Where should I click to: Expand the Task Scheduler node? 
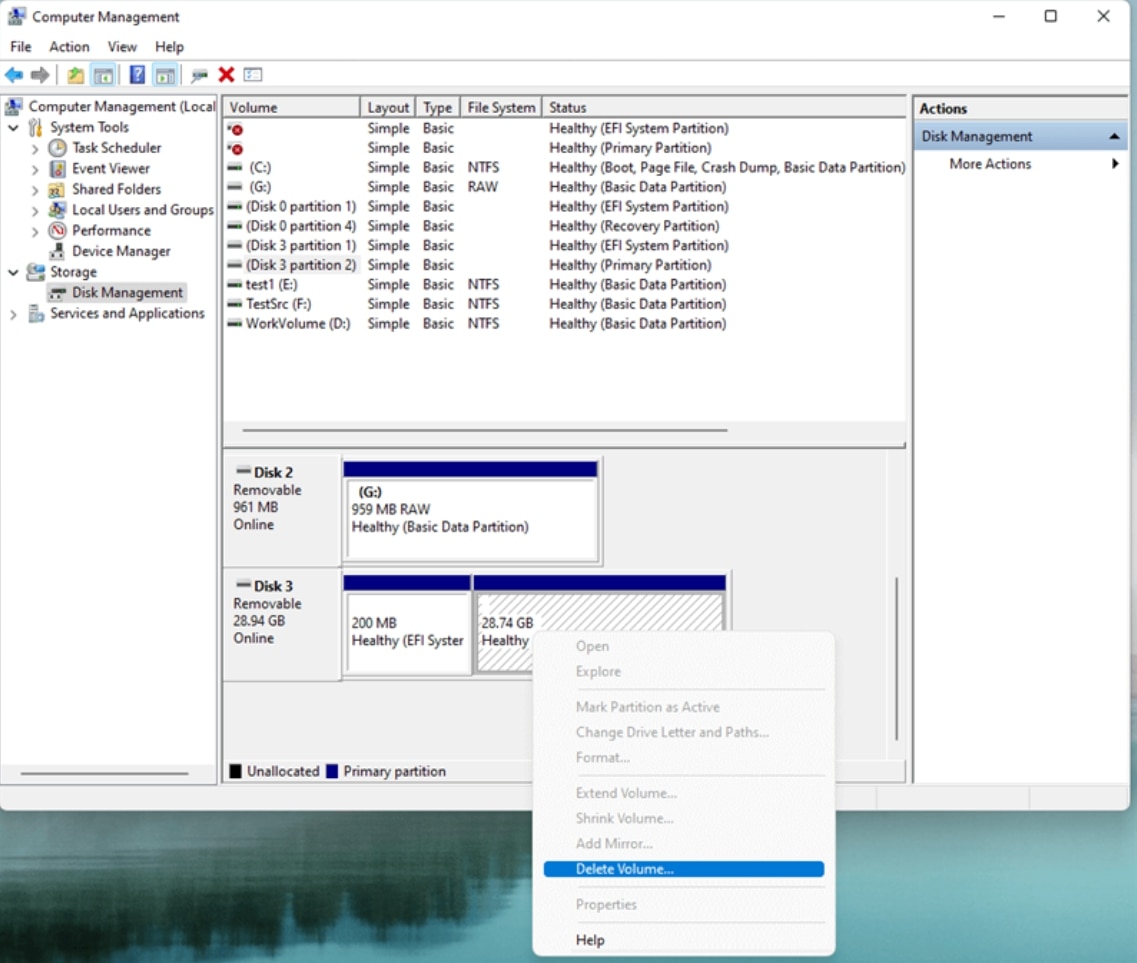point(35,149)
